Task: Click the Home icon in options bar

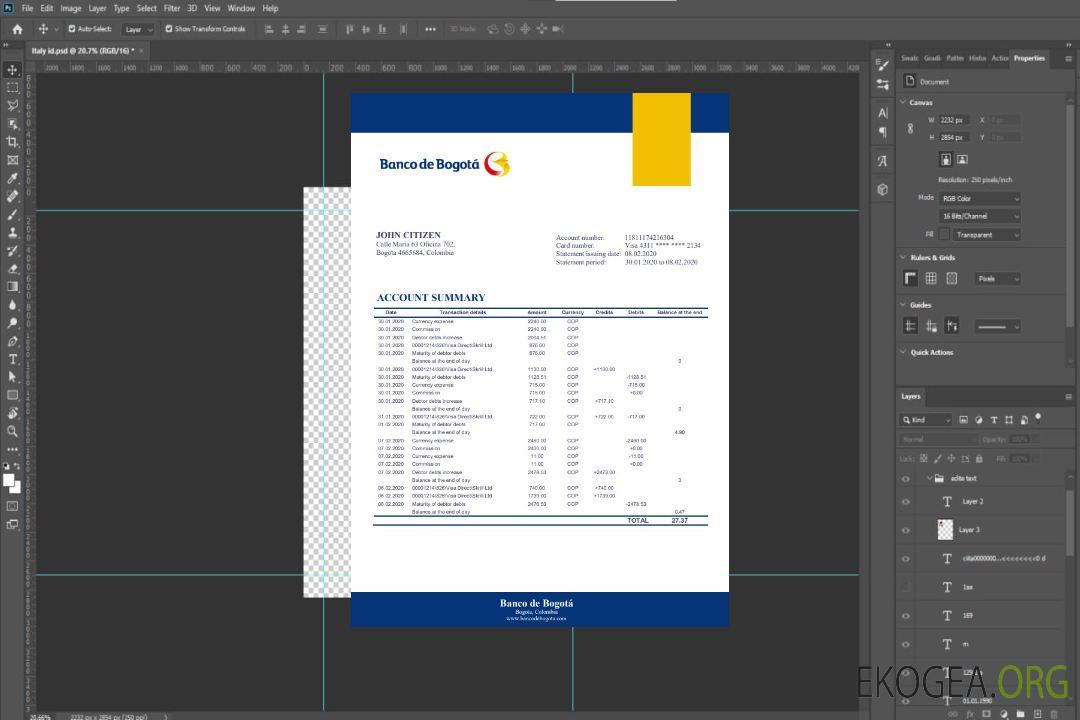Action: tap(17, 29)
